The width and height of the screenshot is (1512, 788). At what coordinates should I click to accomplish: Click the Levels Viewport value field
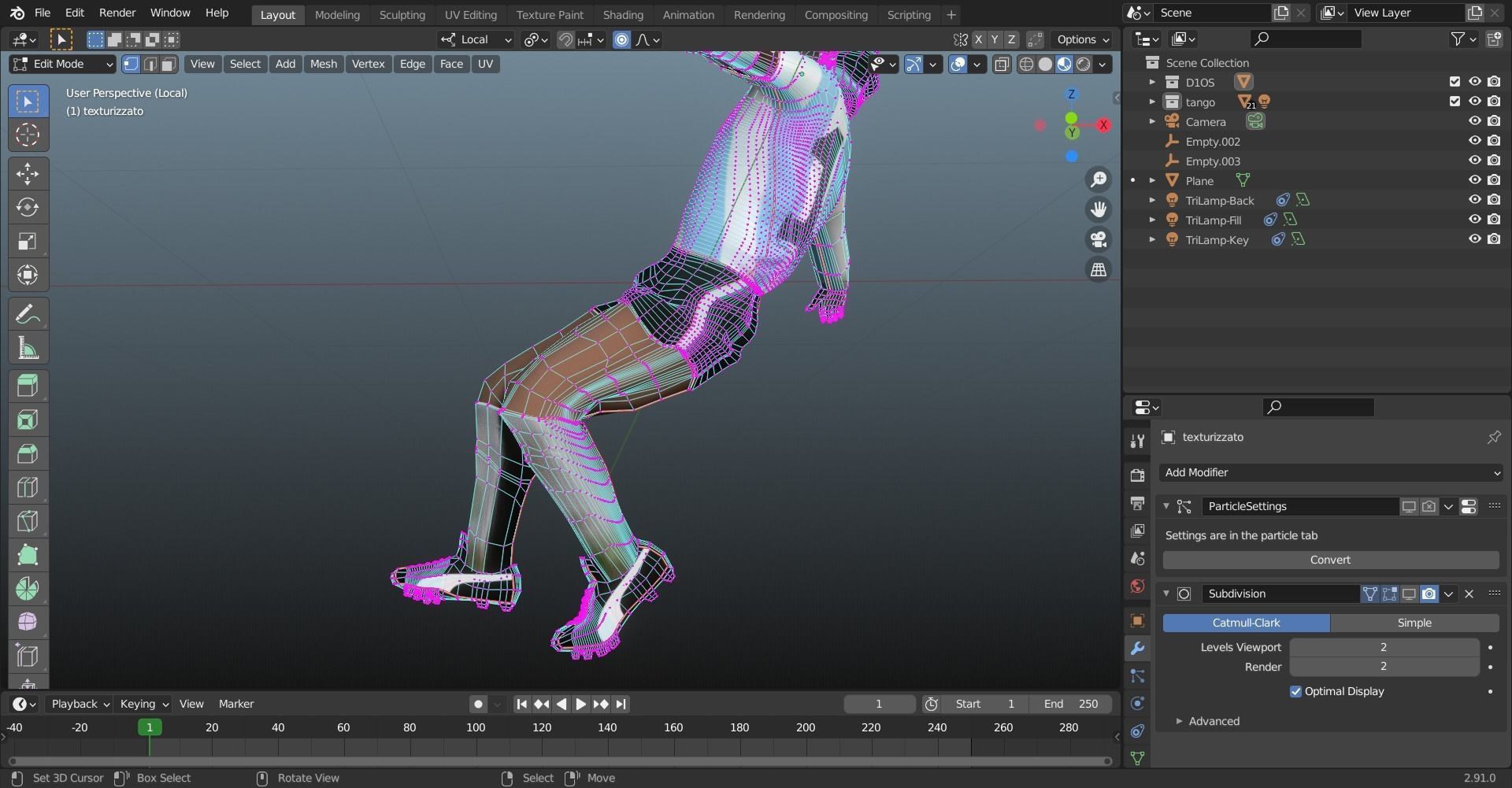coord(1384,647)
